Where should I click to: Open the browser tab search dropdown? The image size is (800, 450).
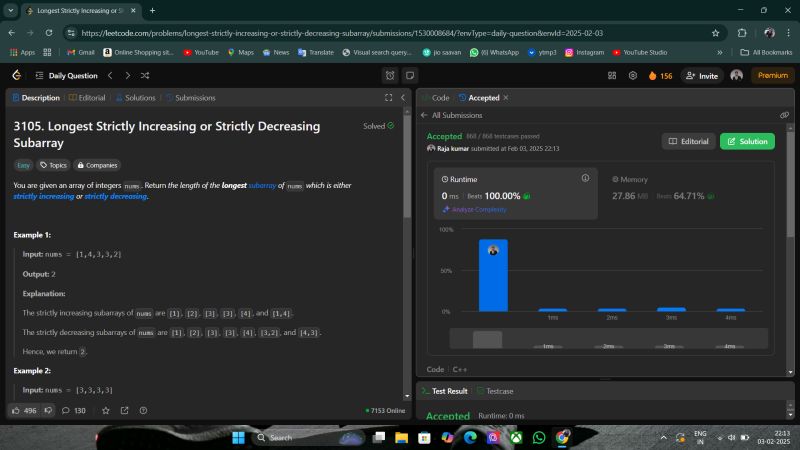pos(11,10)
